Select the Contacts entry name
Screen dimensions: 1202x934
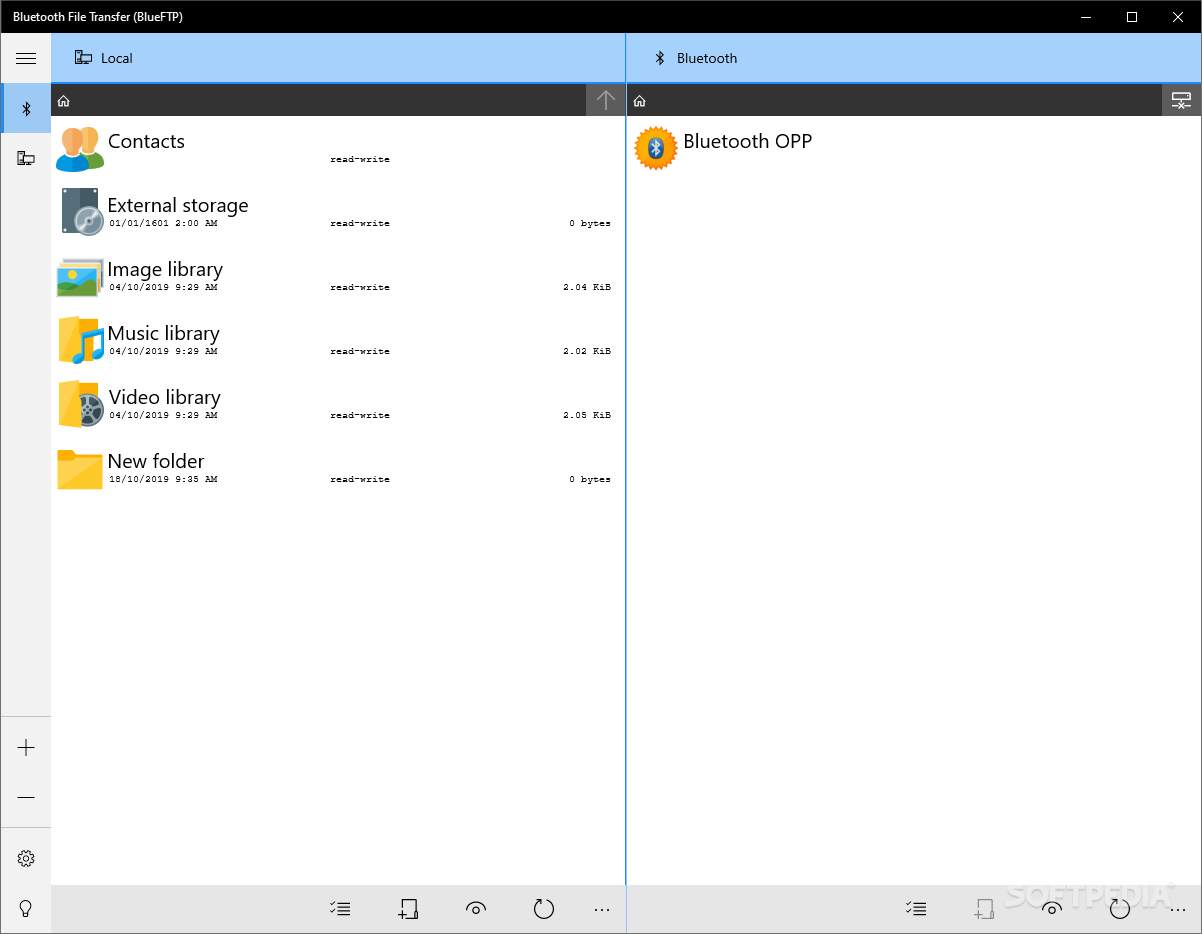(146, 141)
